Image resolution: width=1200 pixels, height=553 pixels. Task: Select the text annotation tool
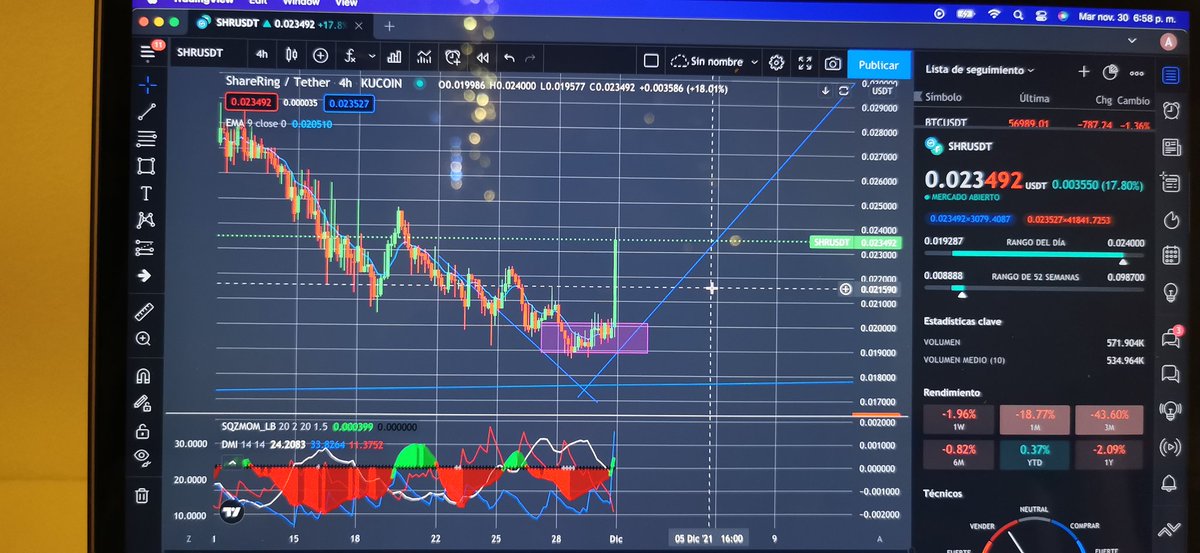click(x=146, y=193)
